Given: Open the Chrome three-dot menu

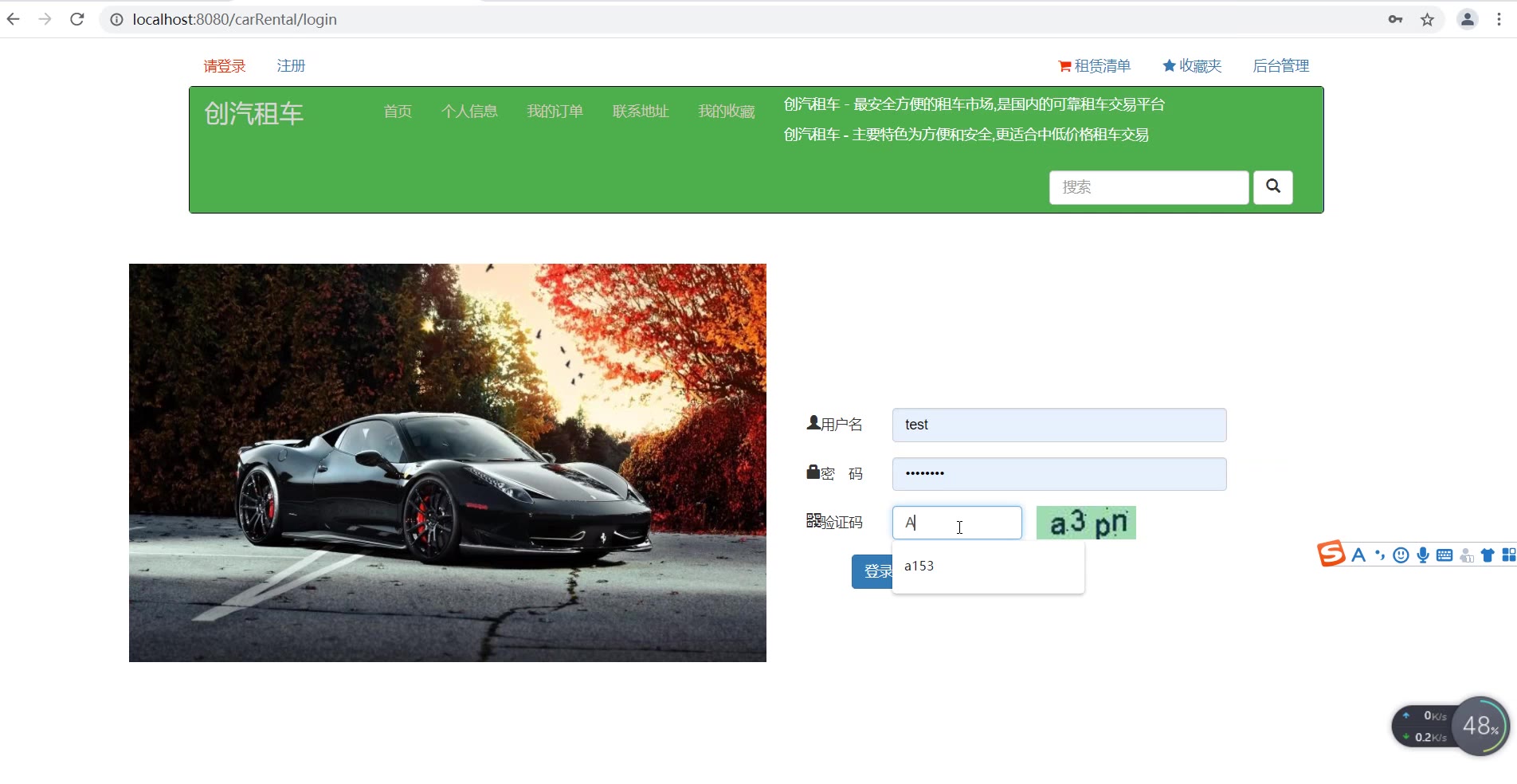Looking at the screenshot, I should (x=1499, y=19).
